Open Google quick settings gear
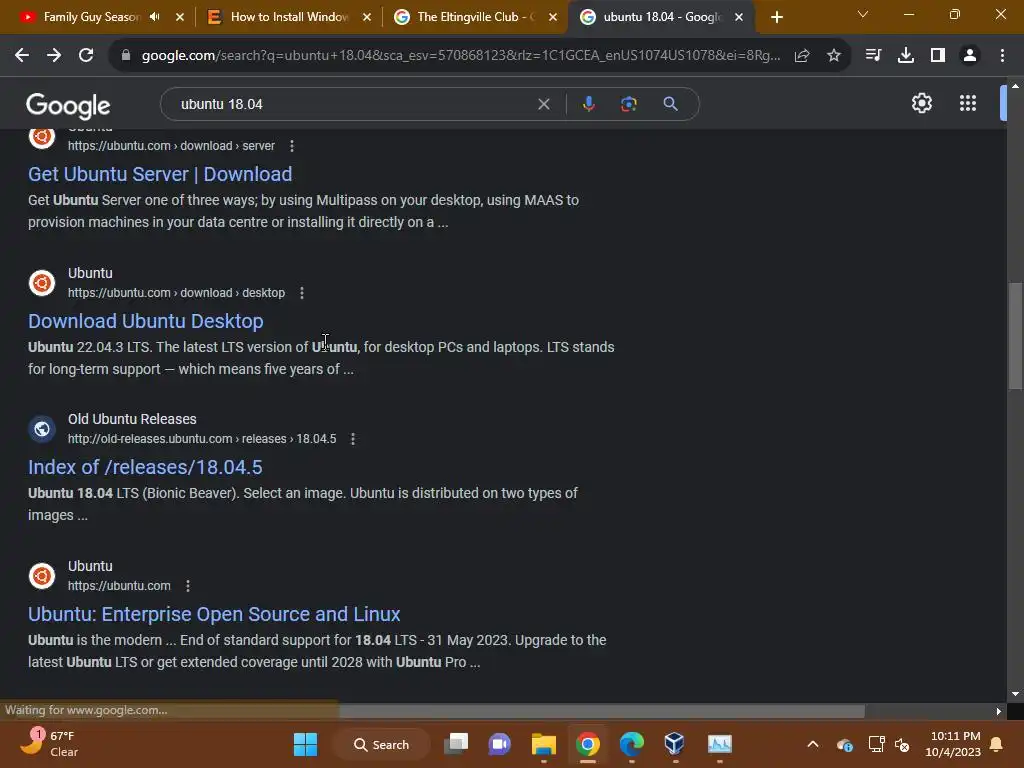 (921, 103)
